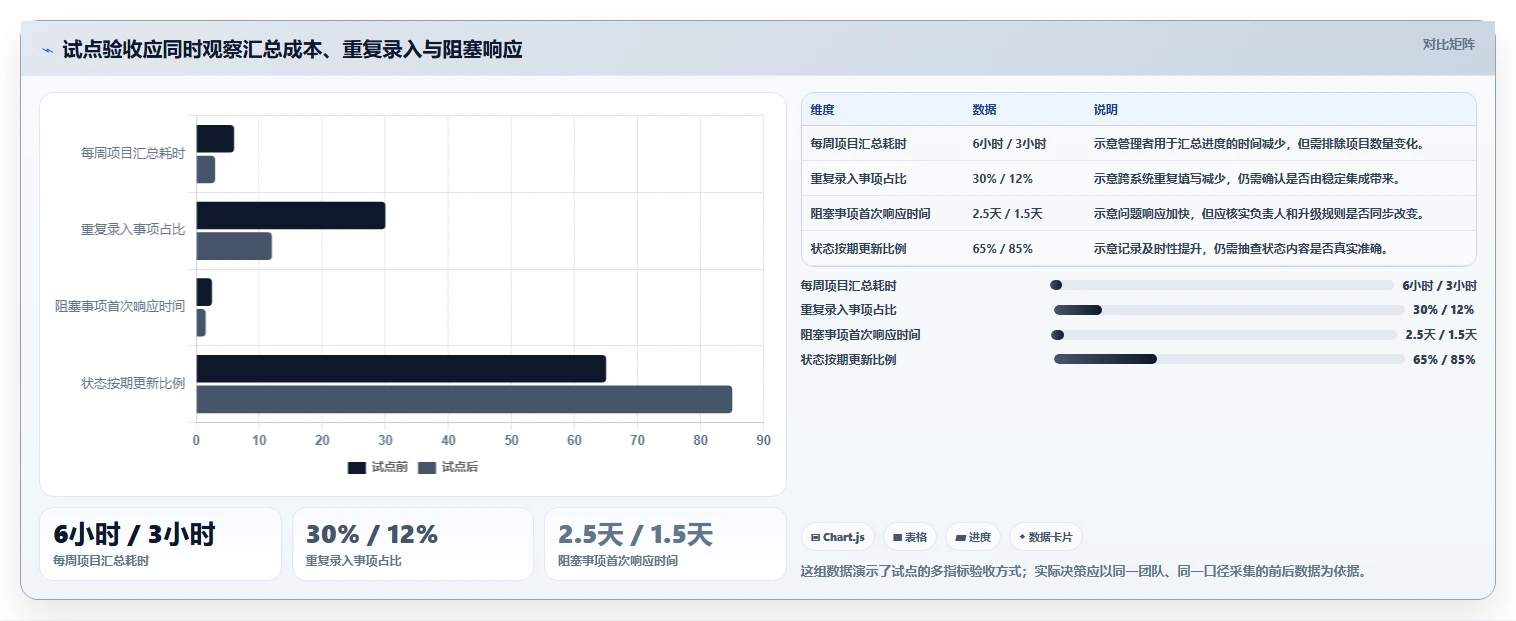The height and width of the screenshot is (621, 1516).
Task: Click the 状态按期更新比例 progress bar
Action: 1229,359
